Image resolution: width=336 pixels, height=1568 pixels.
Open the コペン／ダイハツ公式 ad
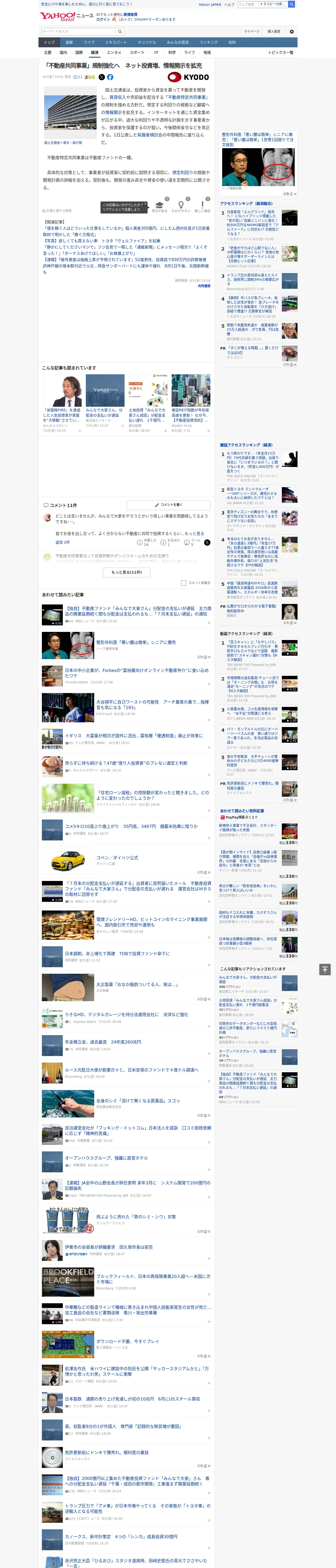pos(117,858)
